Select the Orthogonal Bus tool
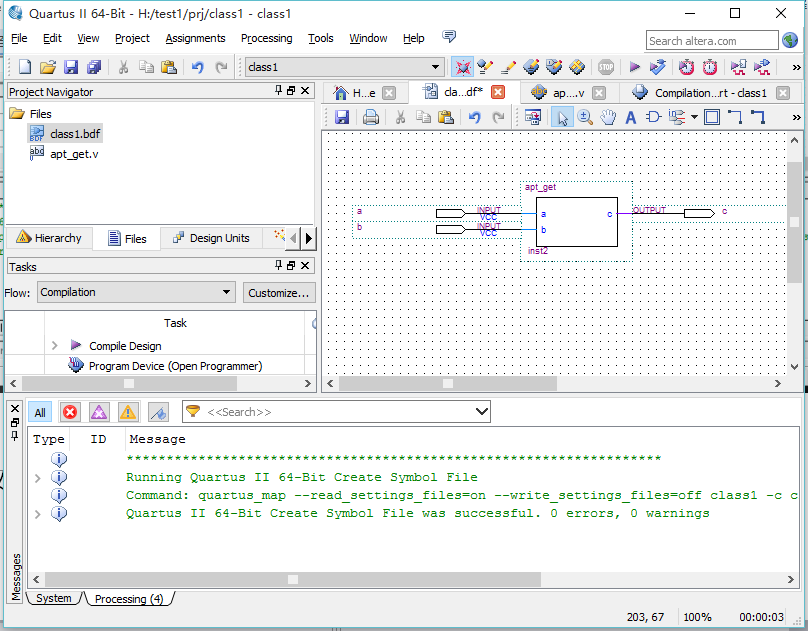The height and width of the screenshot is (631, 808). pyautogui.click(x=758, y=117)
